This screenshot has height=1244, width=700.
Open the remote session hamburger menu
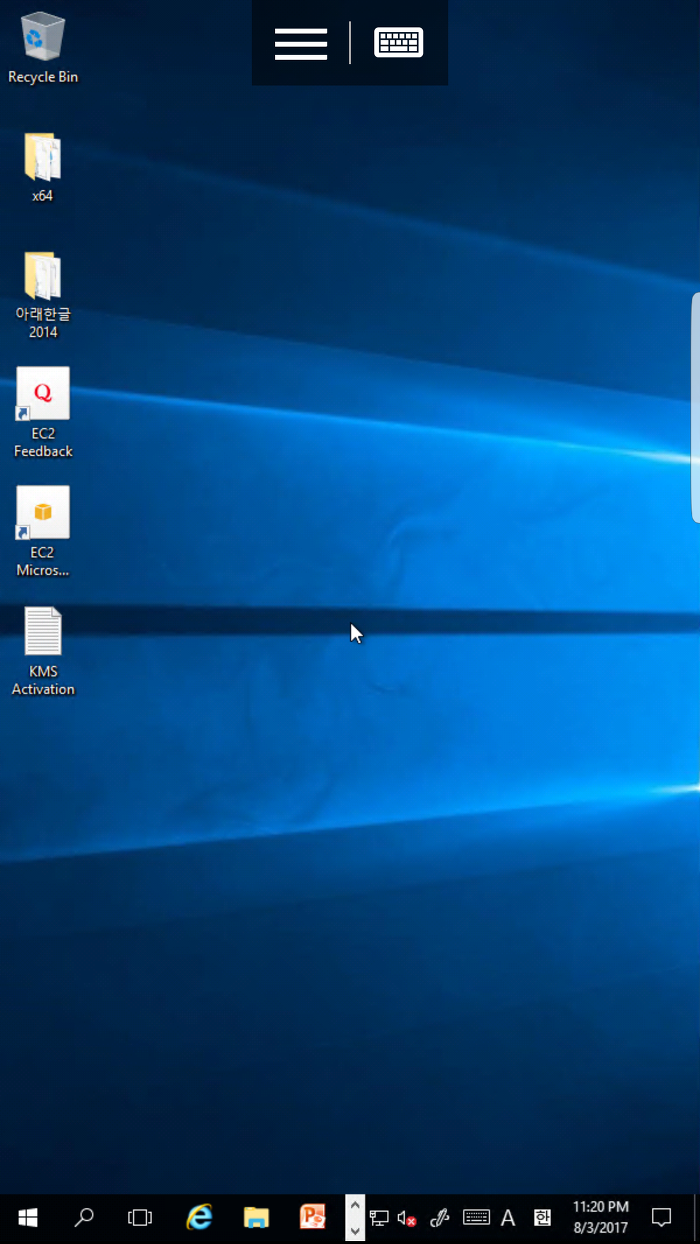[x=301, y=43]
